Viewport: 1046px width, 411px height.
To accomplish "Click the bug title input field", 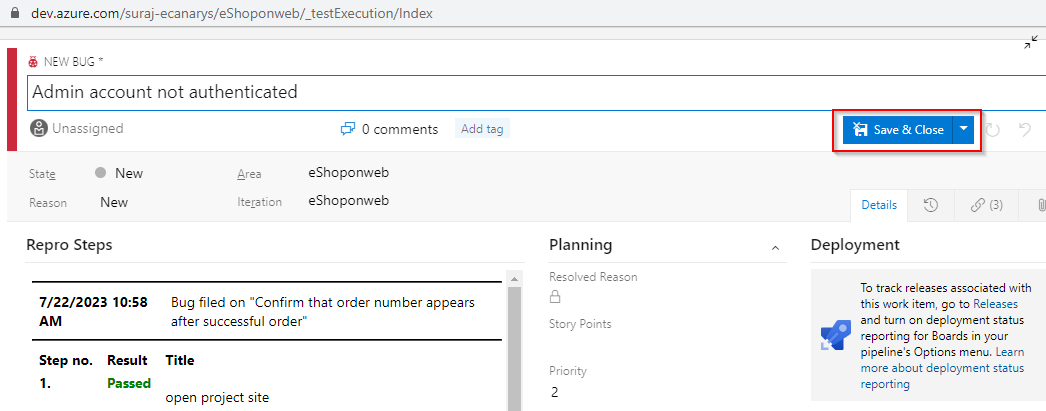I will (536, 92).
